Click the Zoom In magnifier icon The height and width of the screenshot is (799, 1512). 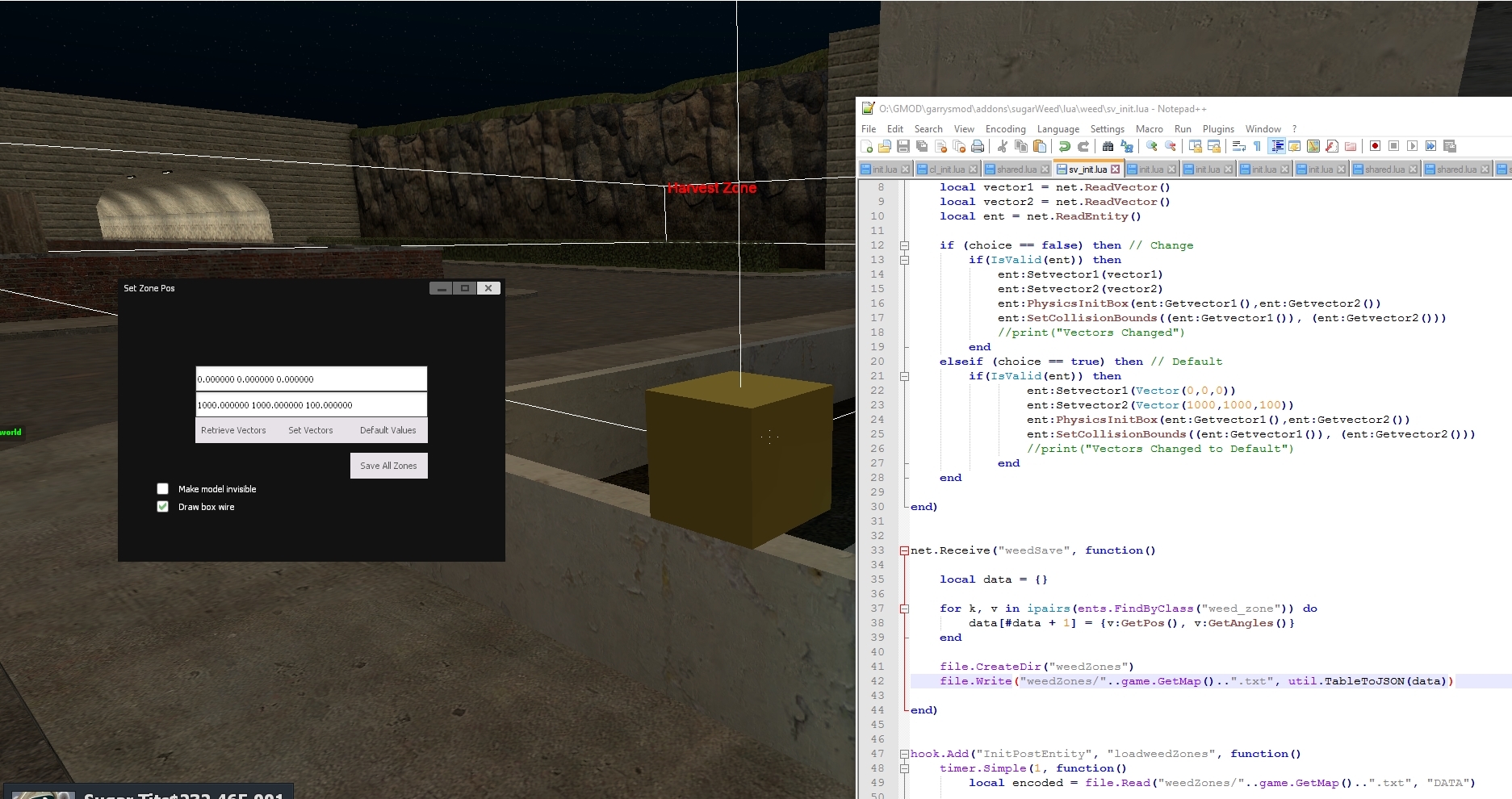point(1152,146)
